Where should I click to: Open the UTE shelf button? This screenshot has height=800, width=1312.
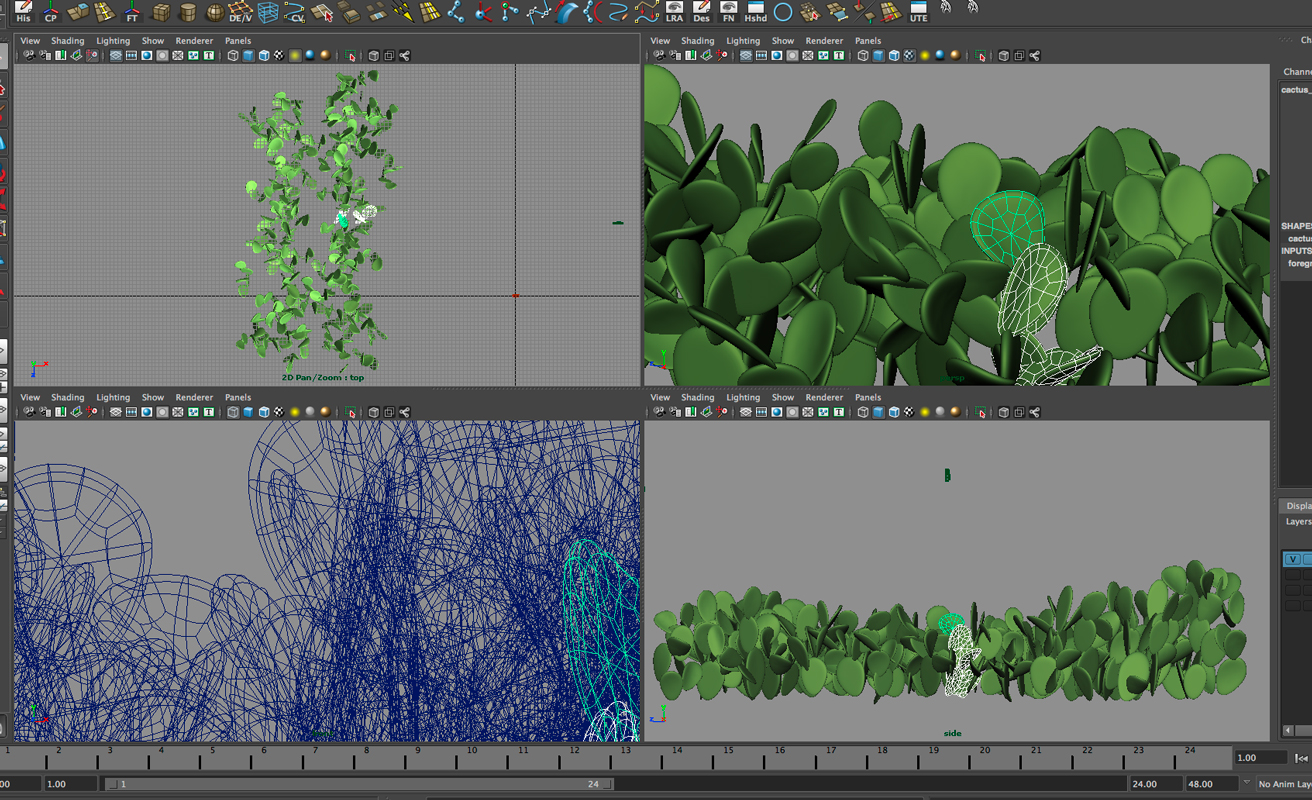918,12
